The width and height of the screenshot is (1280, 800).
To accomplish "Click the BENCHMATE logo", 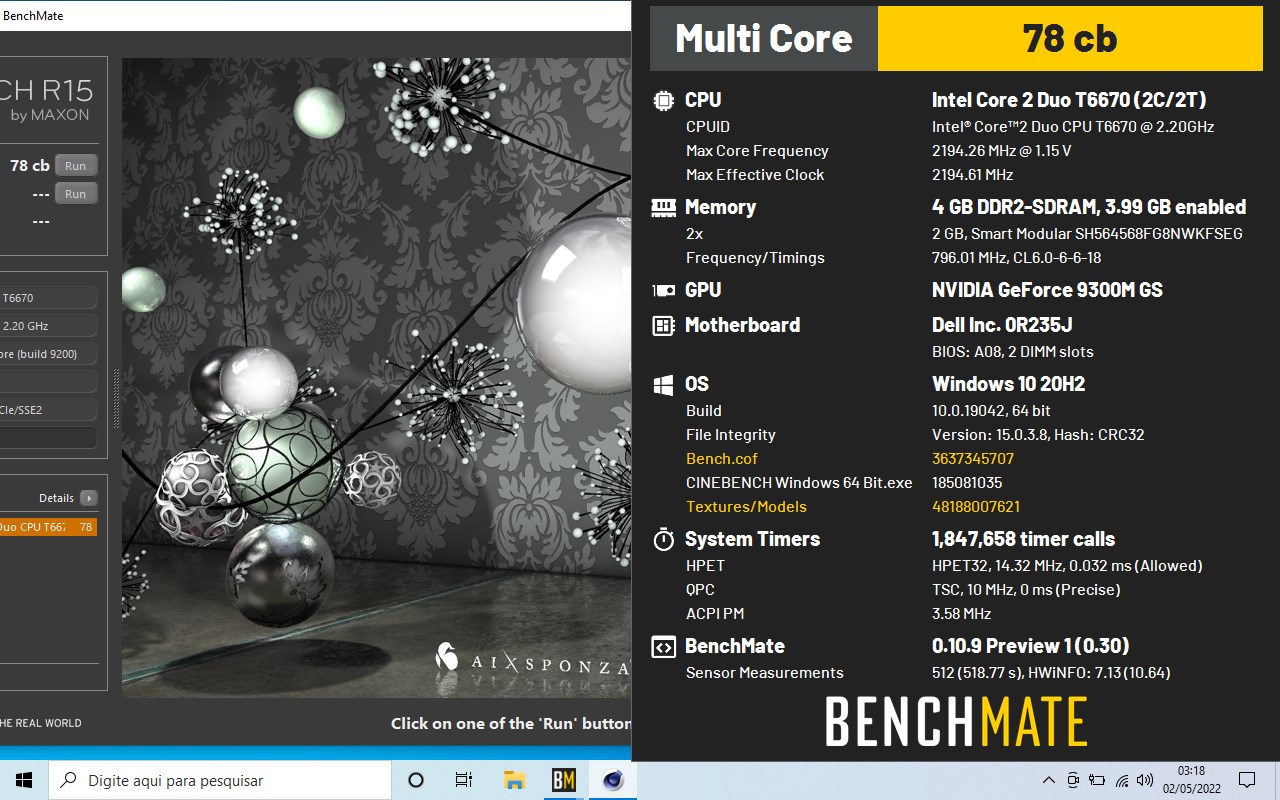I will (956, 722).
